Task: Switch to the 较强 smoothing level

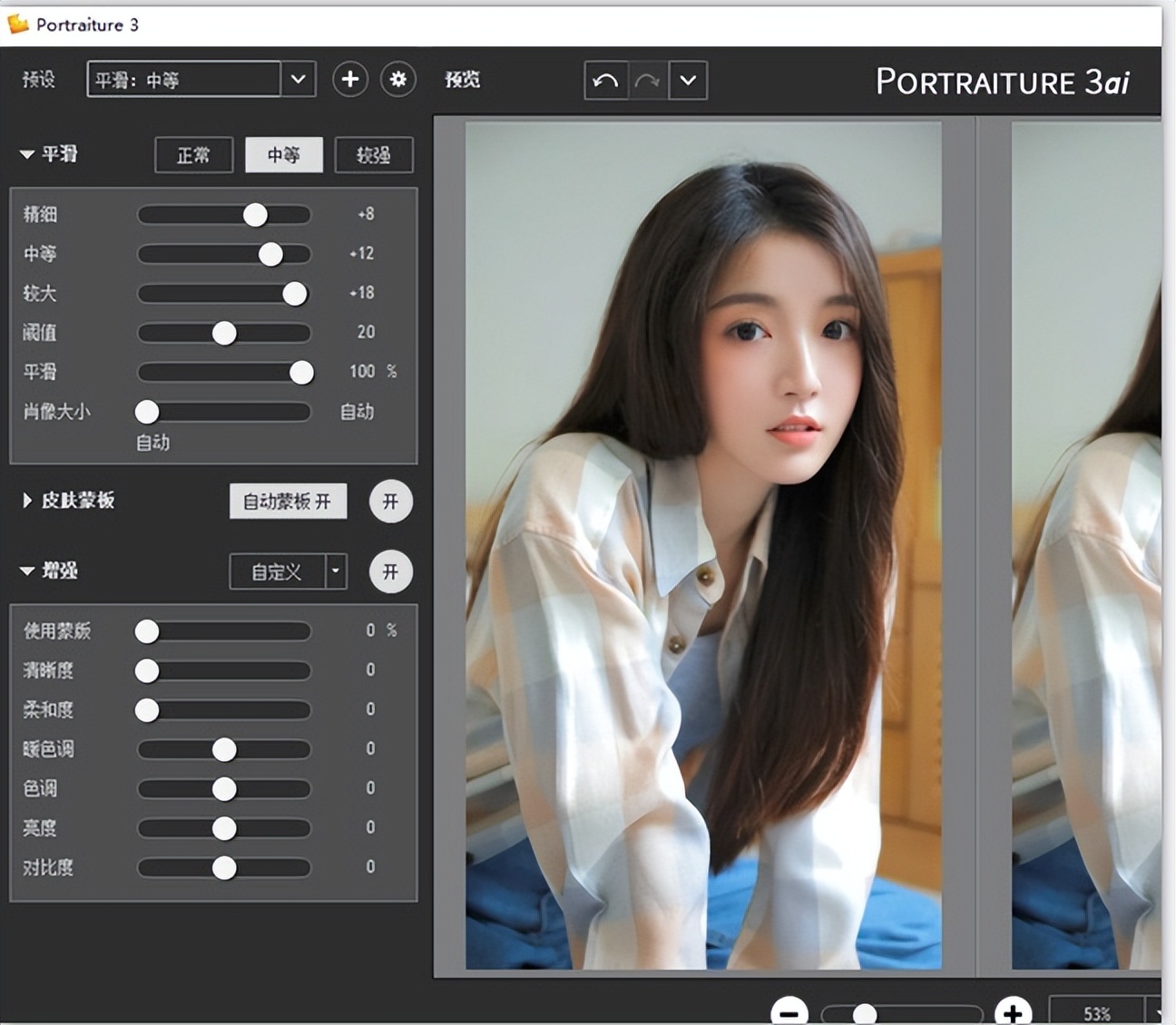Action: [x=374, y=154]
